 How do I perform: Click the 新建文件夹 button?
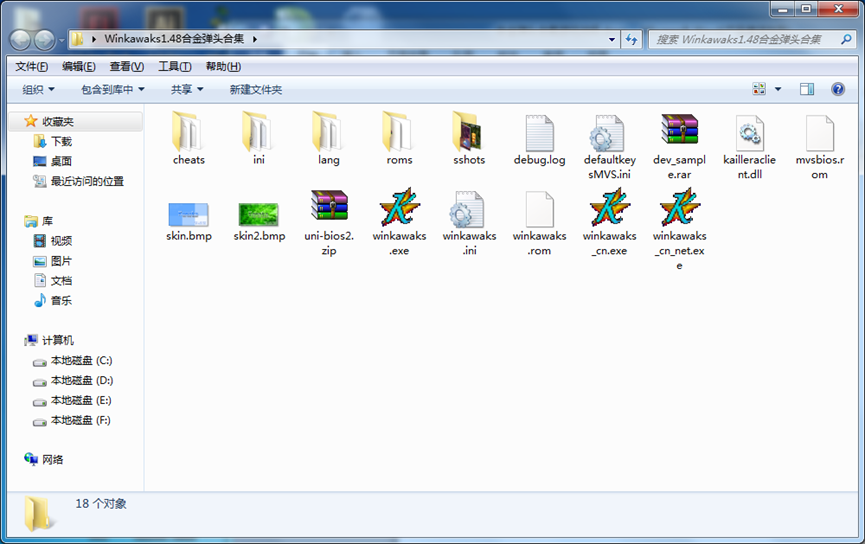[256, 89]
